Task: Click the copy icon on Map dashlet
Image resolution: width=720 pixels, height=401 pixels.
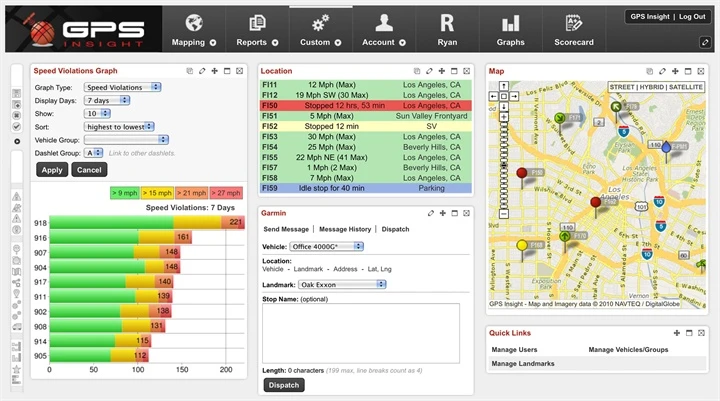Action: point(649,71)
